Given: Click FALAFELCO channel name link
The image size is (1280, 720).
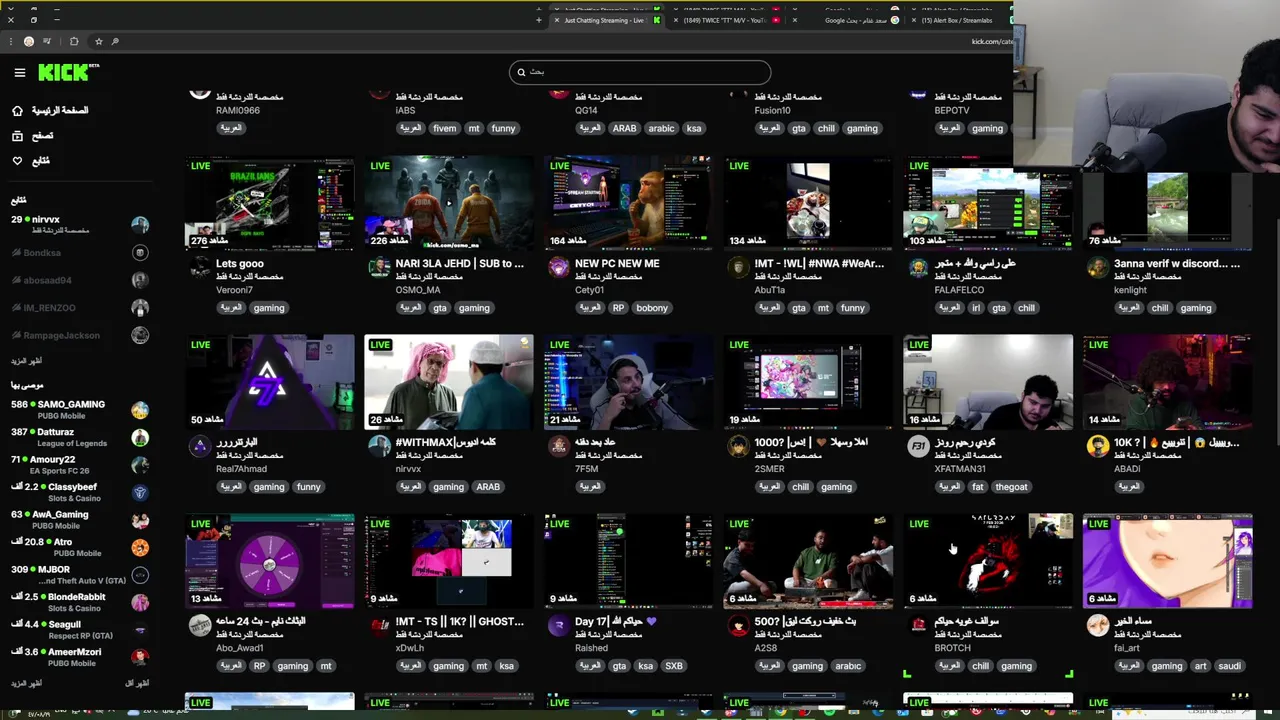Looking at the screenshot, I should click(x=959, y=290).
